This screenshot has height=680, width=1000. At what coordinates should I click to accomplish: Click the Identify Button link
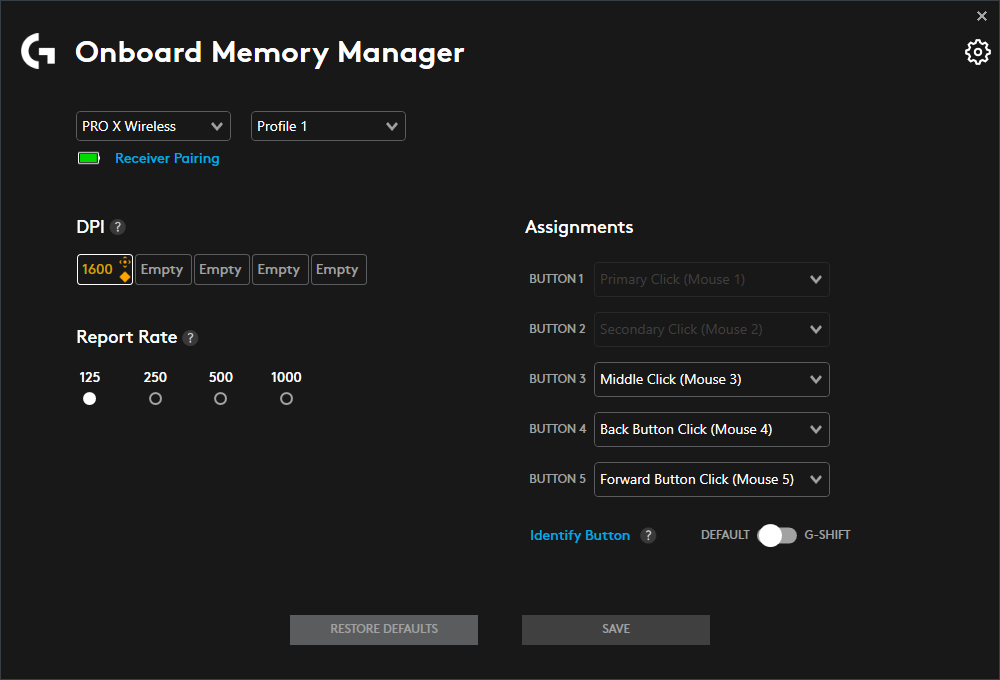580,535
